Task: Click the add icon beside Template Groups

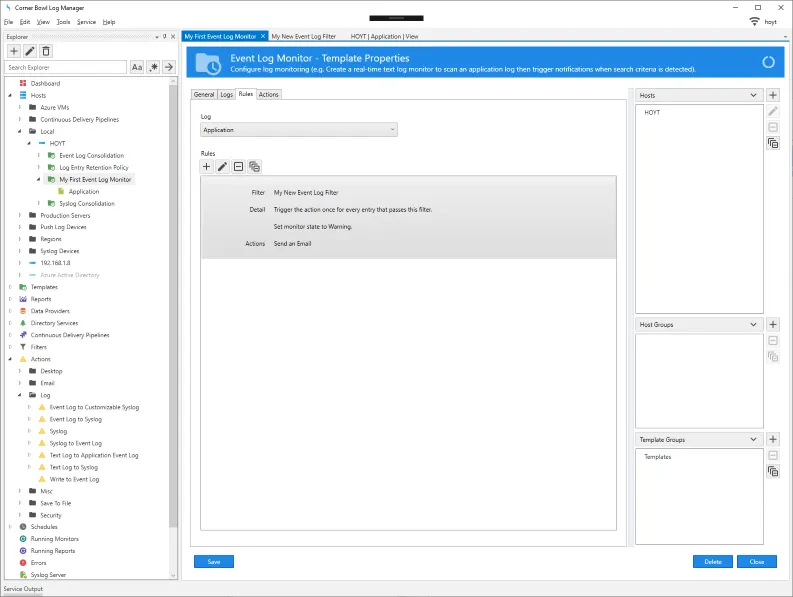Action: point(773,440)
